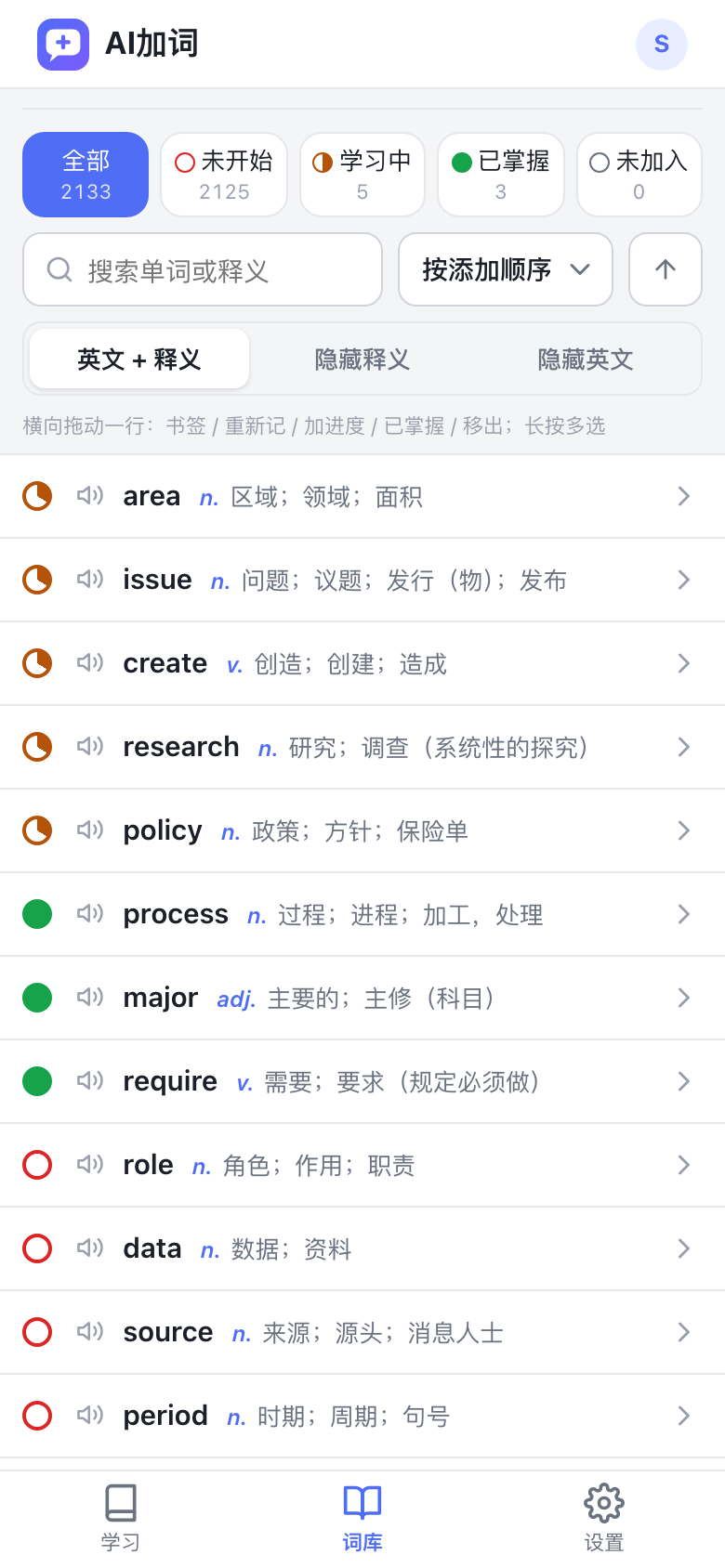This screenshot has width=725, height=1568.
Task: Select 隐藏英文 display mode
Action: [586, 359]
